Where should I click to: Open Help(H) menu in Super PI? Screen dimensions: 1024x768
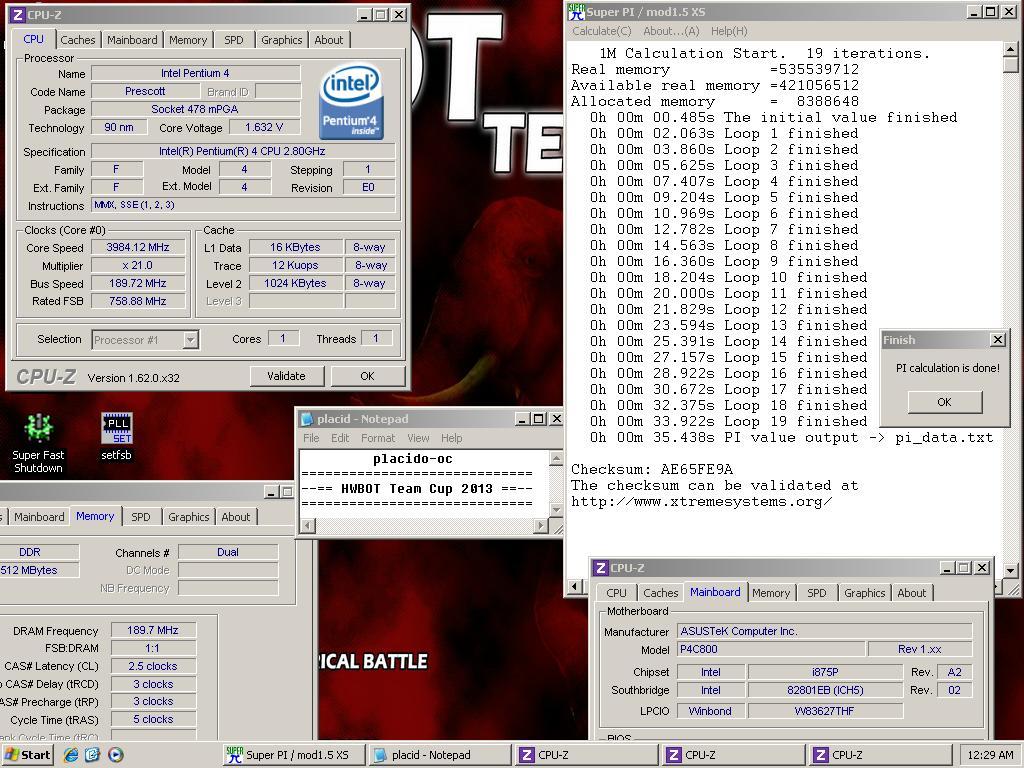click(729, 31)
